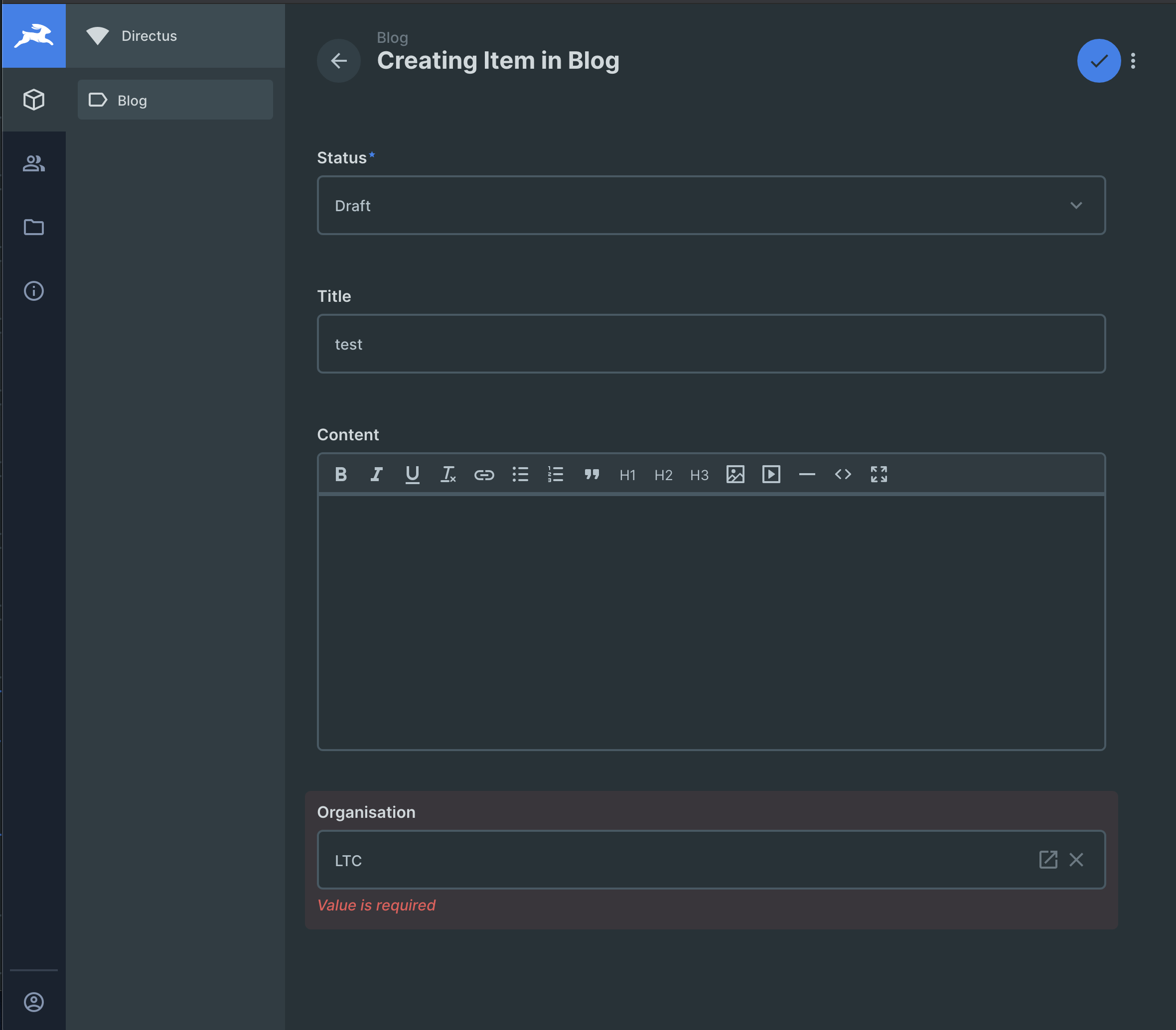The image size is (1176, 1030).
Task: Insert a blockquote
Action: point(592,474)
